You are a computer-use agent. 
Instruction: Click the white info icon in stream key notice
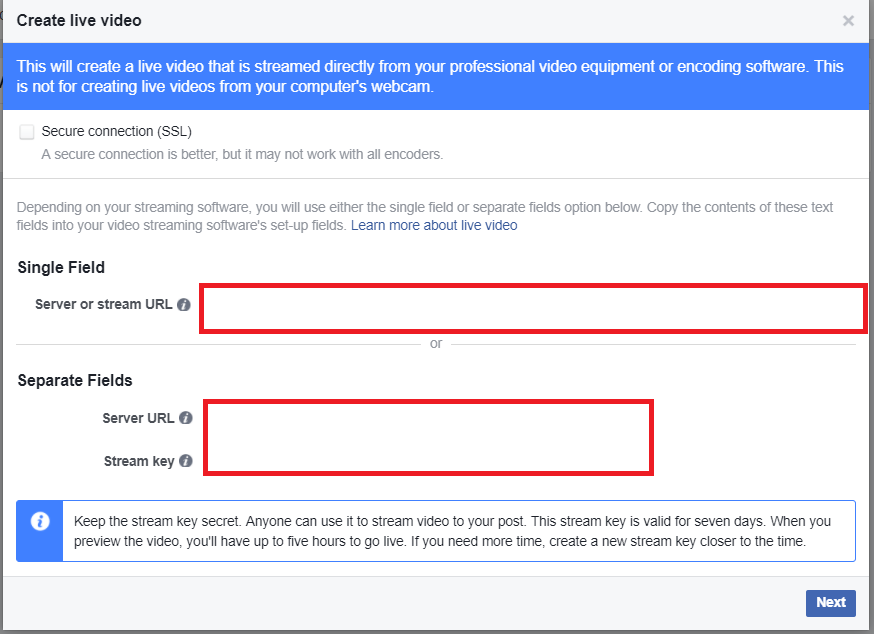40,521
